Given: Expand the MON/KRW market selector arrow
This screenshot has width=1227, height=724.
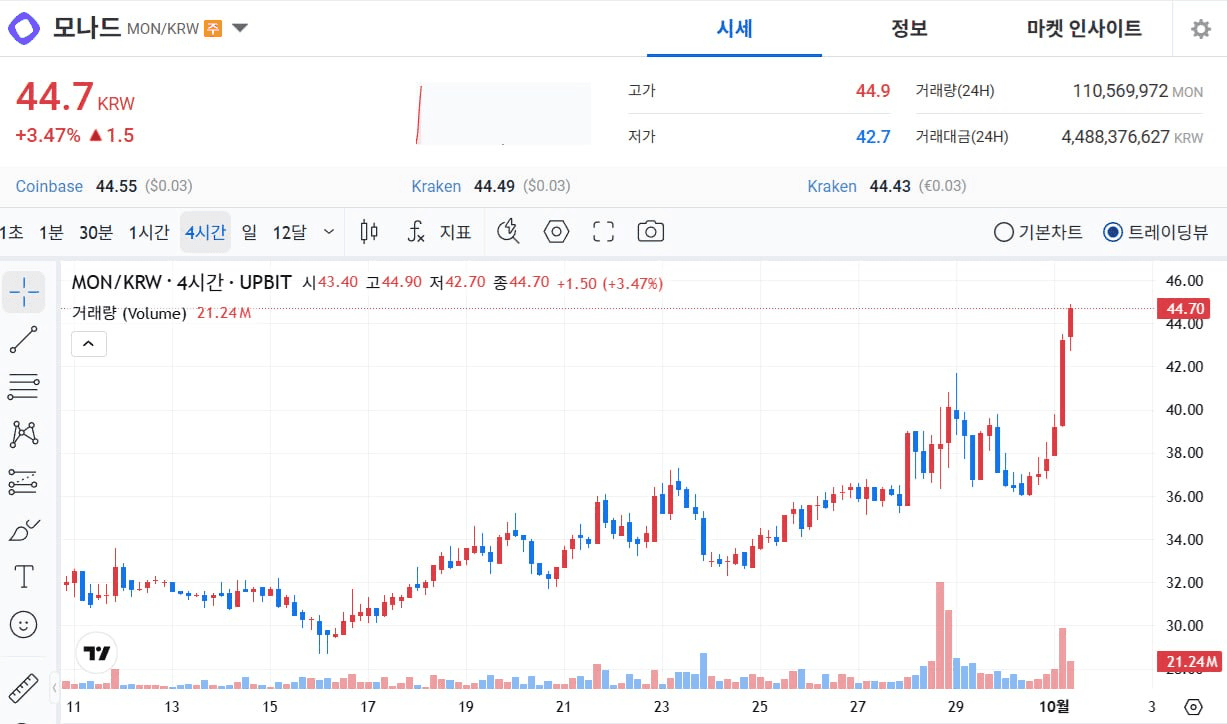Looking at the screenshot, I should pyautogui.click(x=240, y=28).
